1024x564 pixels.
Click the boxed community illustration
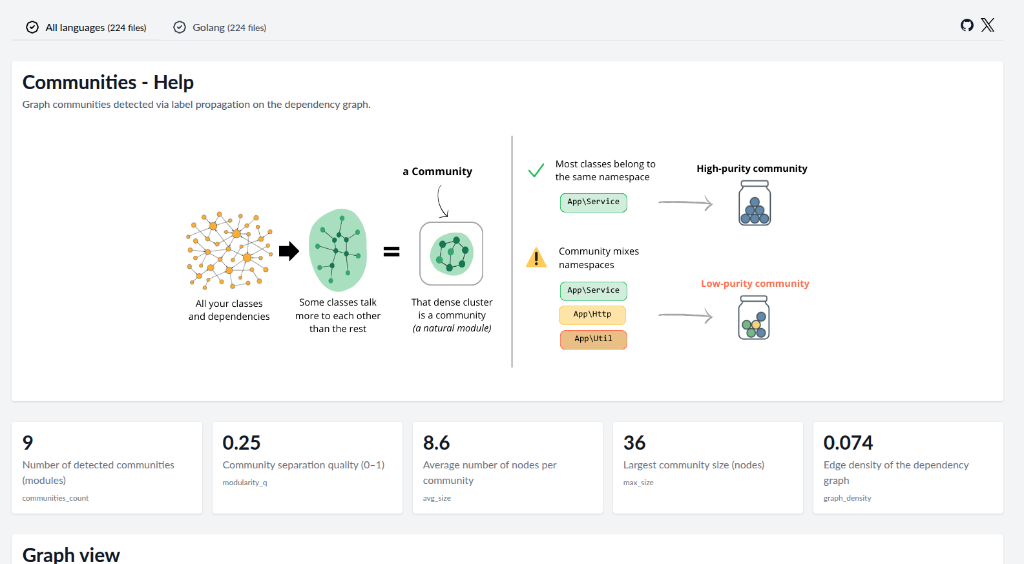click(x=451, y=253)
